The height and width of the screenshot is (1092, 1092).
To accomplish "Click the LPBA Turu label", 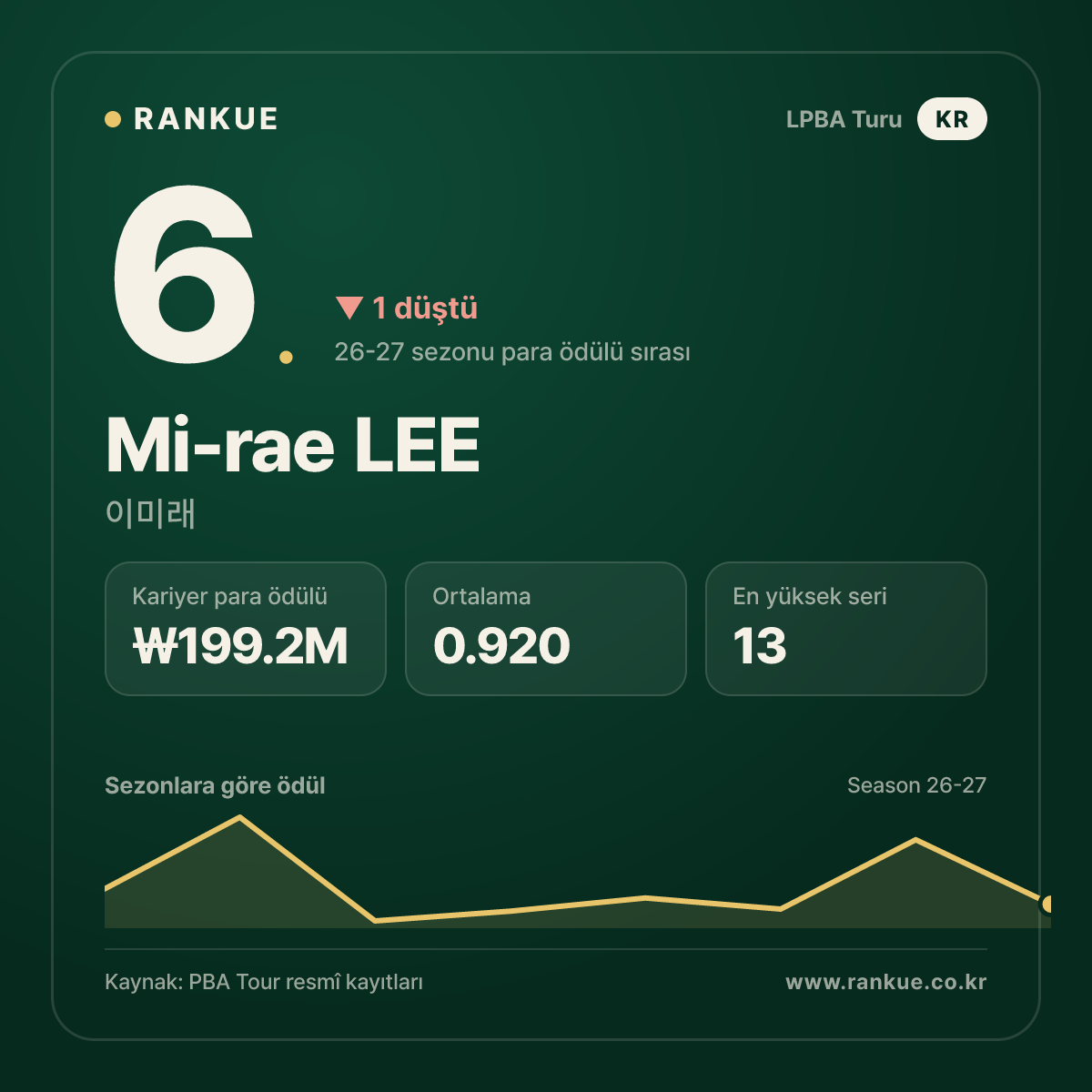I will point(844,119).
